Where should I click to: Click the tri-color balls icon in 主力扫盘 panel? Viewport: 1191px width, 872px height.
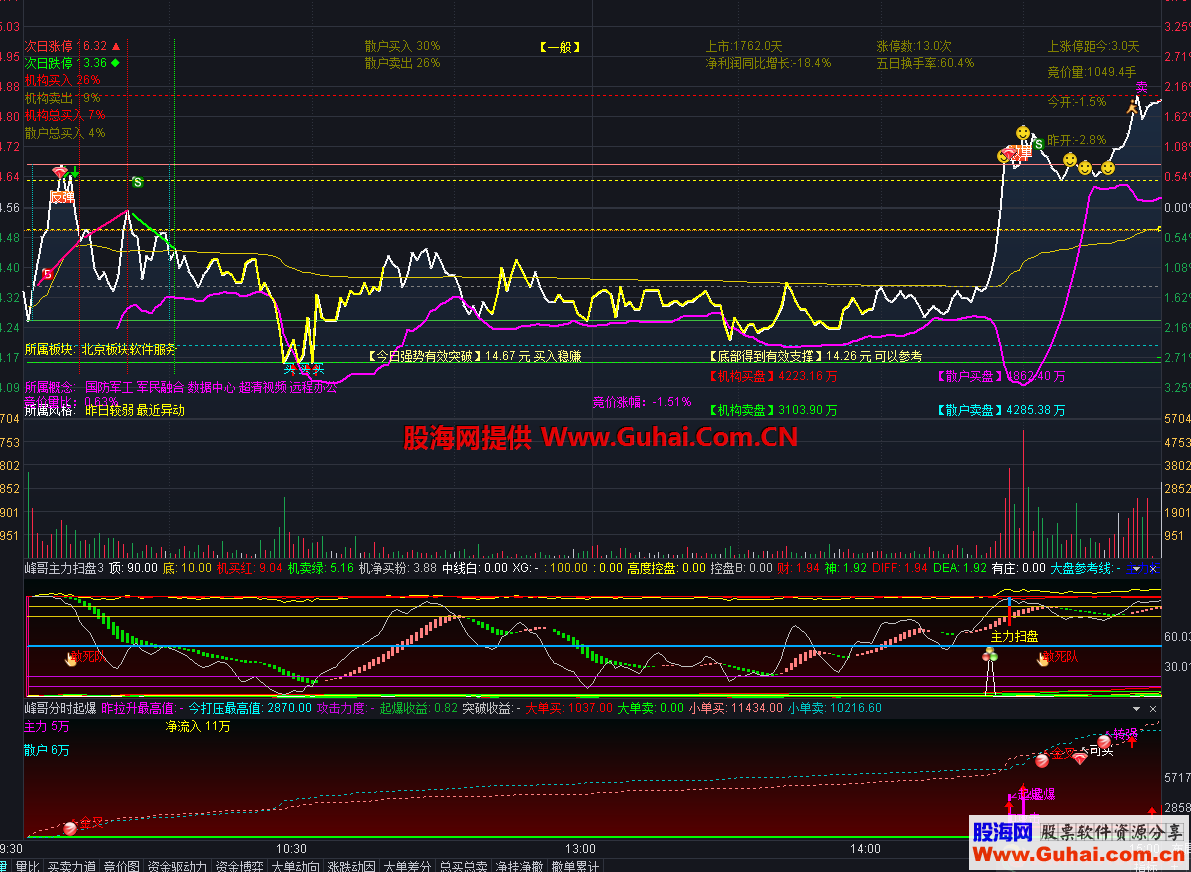[990, 655]
